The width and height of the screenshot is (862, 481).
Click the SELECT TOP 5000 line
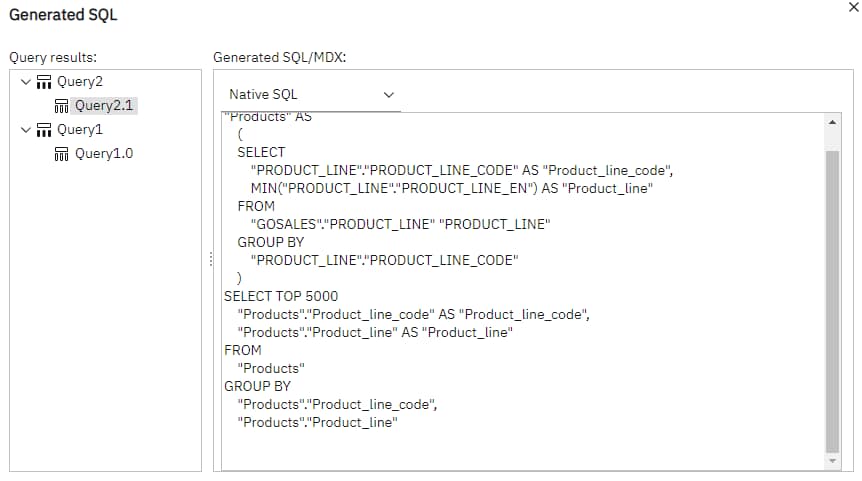[281, 296]
